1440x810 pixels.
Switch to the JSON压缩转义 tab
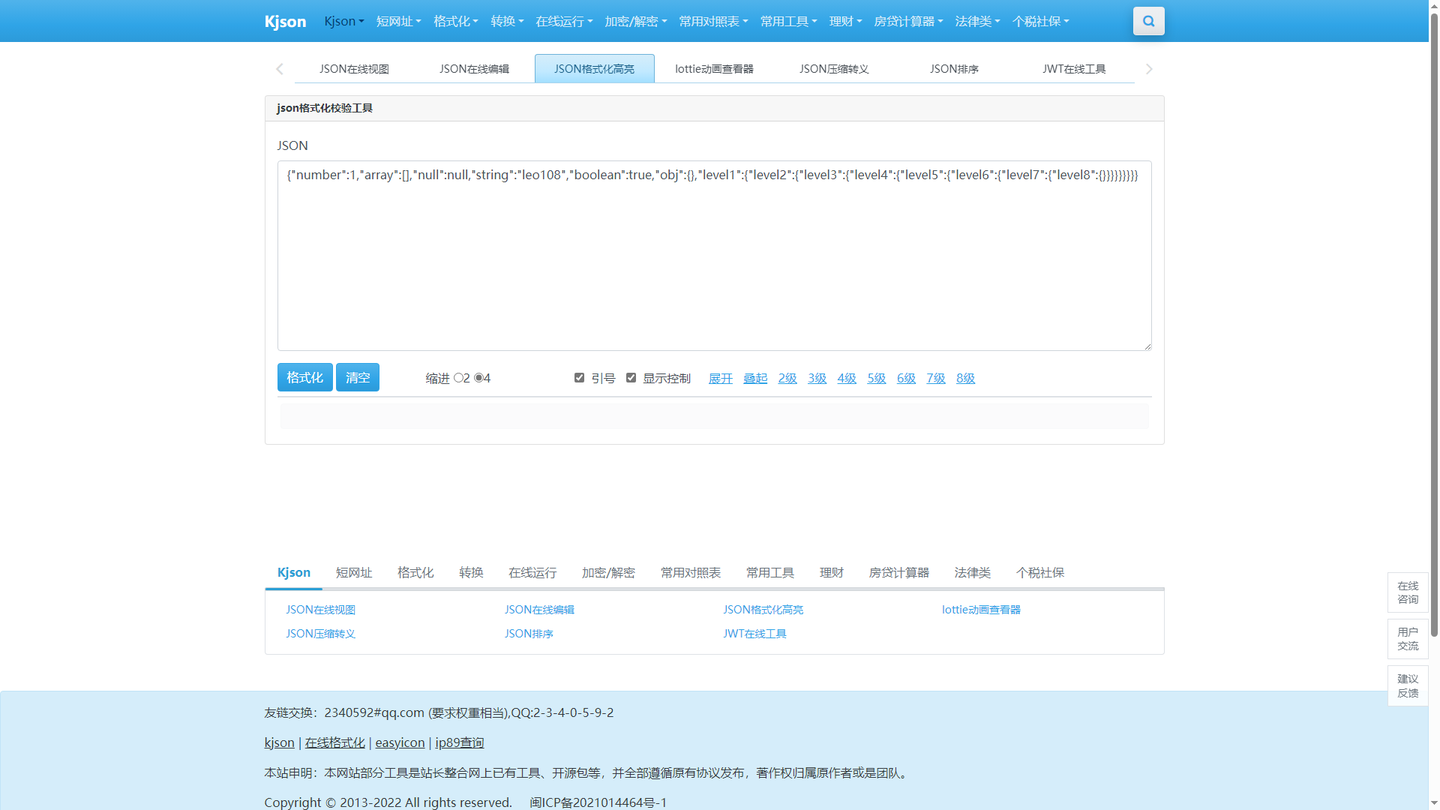point(834,69)
